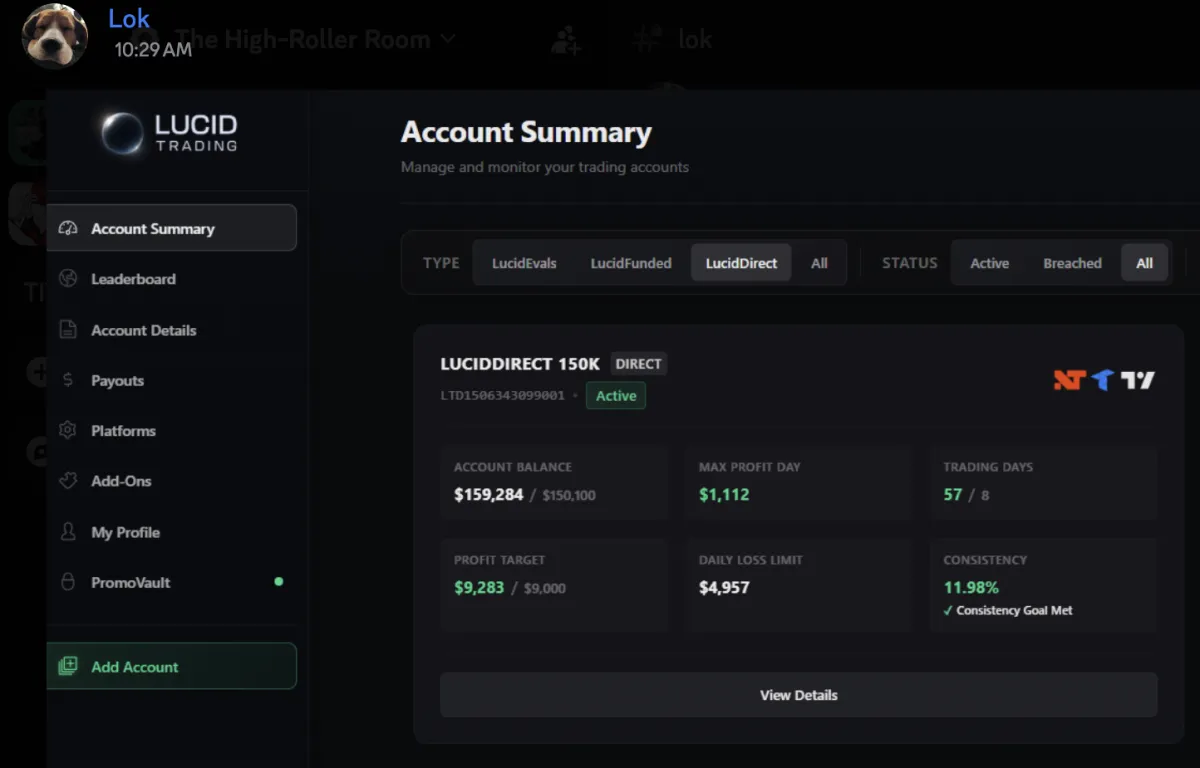Image resolution: width=1200 pixels, height=768 pixels.
Task: Click the Payouts dollar icon
Action: [68, 380]
